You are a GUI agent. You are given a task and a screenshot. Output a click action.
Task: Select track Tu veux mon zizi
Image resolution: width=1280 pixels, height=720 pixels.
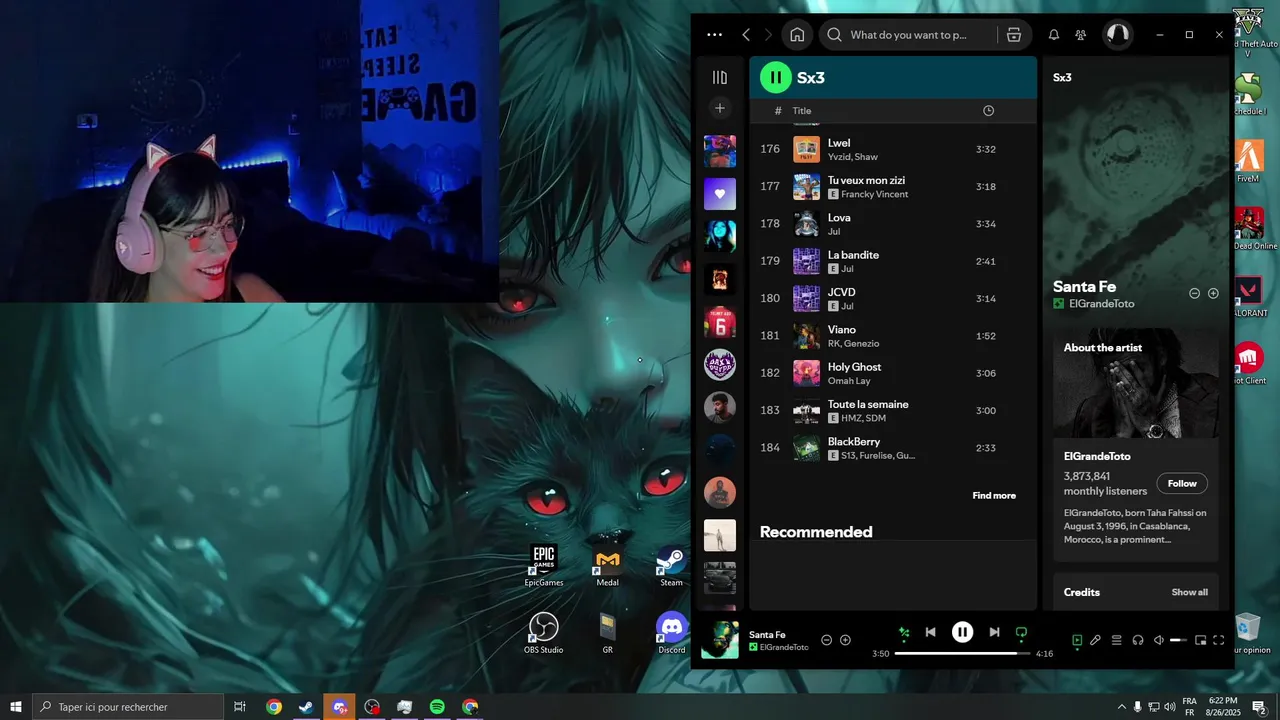[893, 187]
